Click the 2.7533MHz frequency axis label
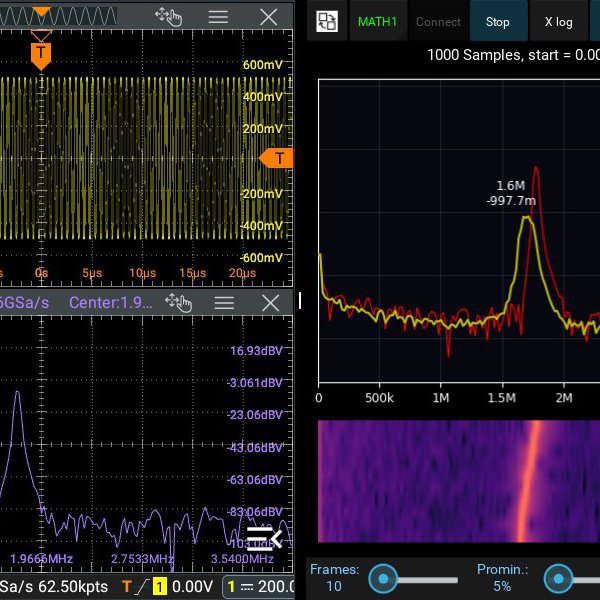This screenshot has width=600, height=600. pos(142,559)
